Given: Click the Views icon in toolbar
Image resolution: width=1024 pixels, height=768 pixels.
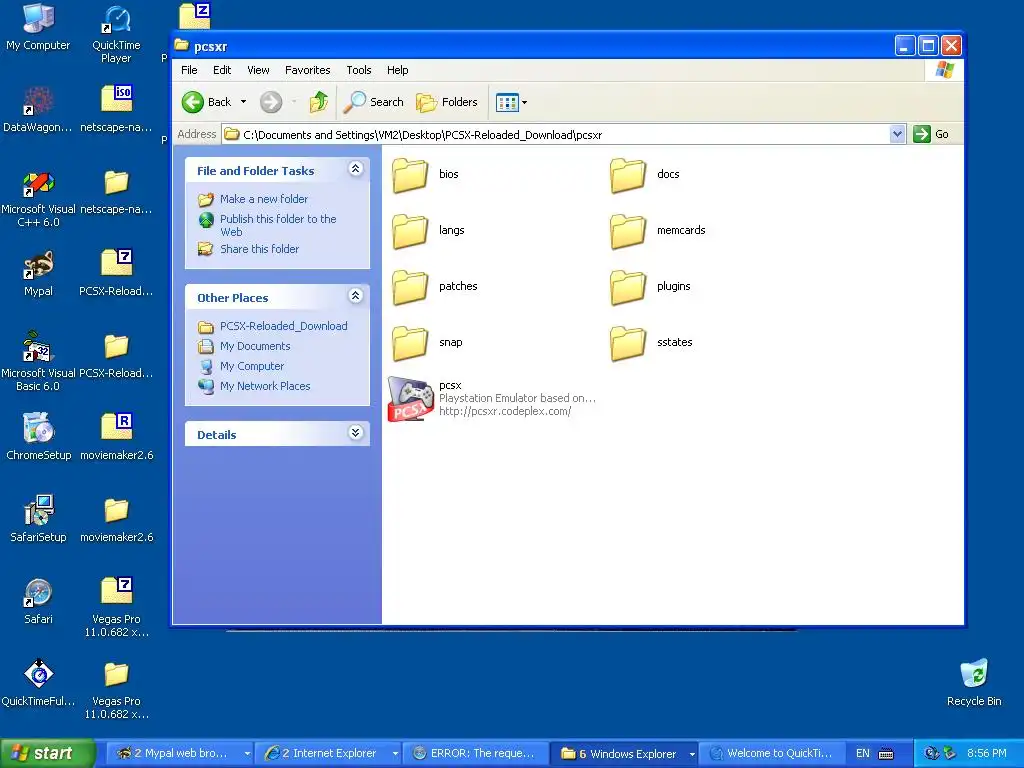Looking at the screenshot, I should pyautogui.click(x=507, y=103).
